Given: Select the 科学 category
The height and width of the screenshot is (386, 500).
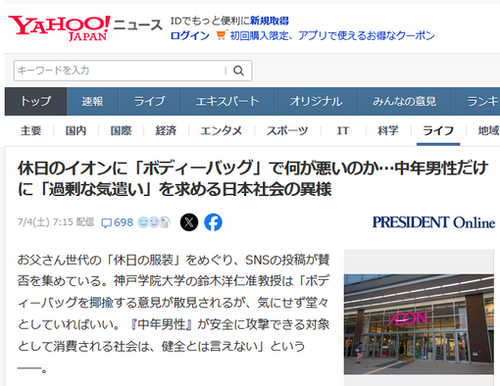Looking at the screenshot, I should (388, 131).
